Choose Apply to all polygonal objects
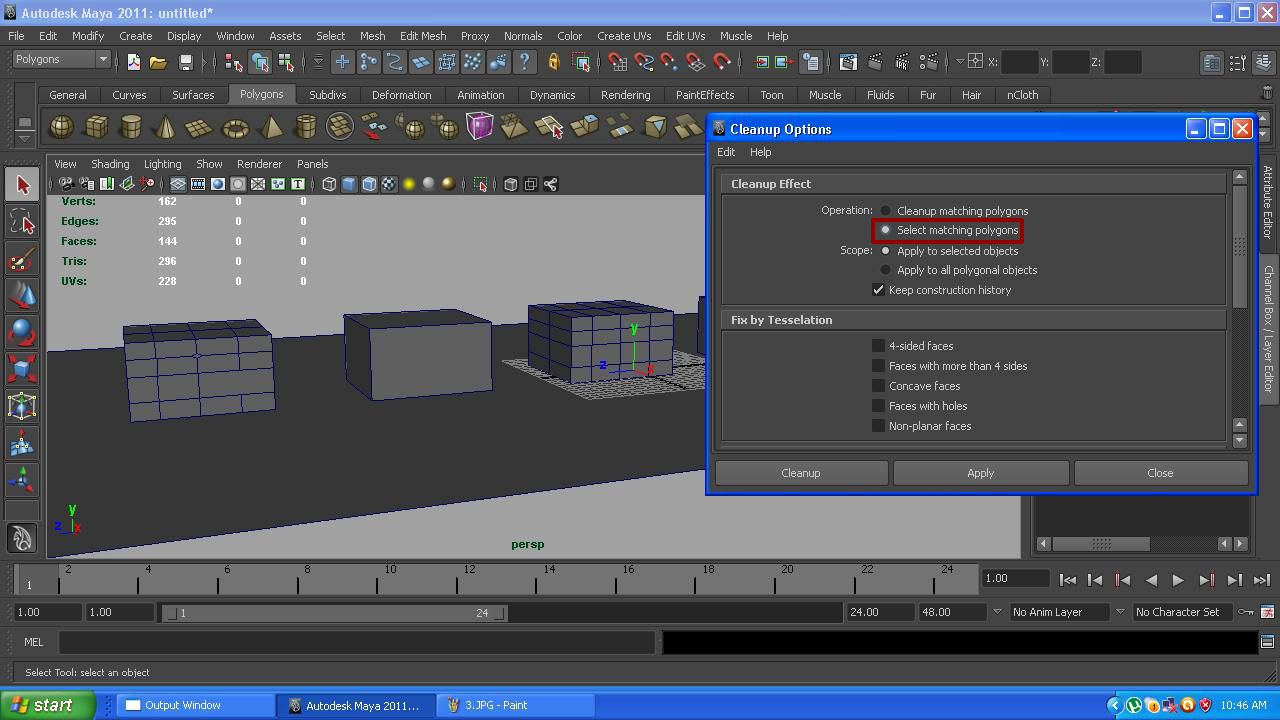Image resolution: width=1280 pixels, height=720 pixels. [886, 270]
